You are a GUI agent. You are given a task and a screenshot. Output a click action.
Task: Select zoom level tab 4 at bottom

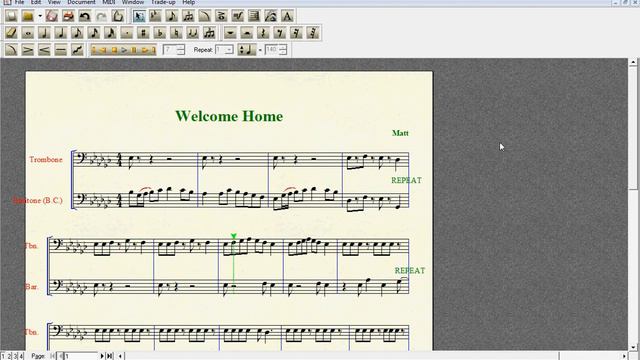point(22,356)
